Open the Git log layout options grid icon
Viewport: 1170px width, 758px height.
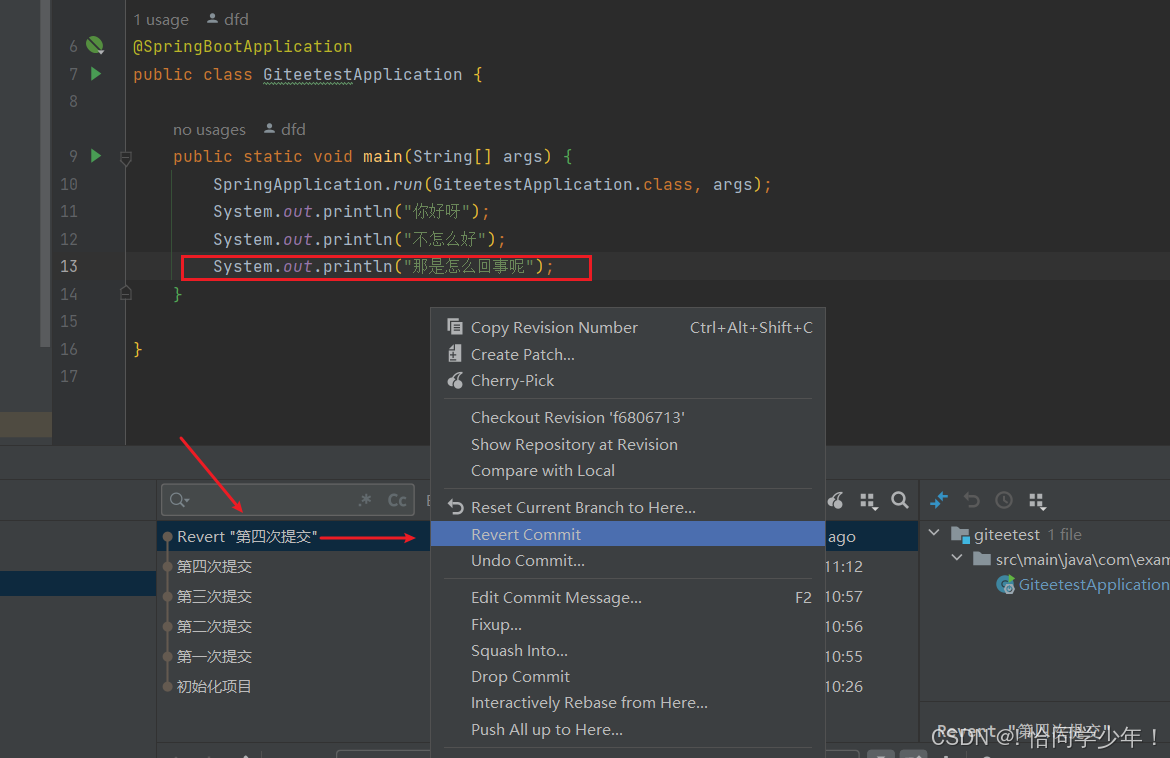pos(868,501)
